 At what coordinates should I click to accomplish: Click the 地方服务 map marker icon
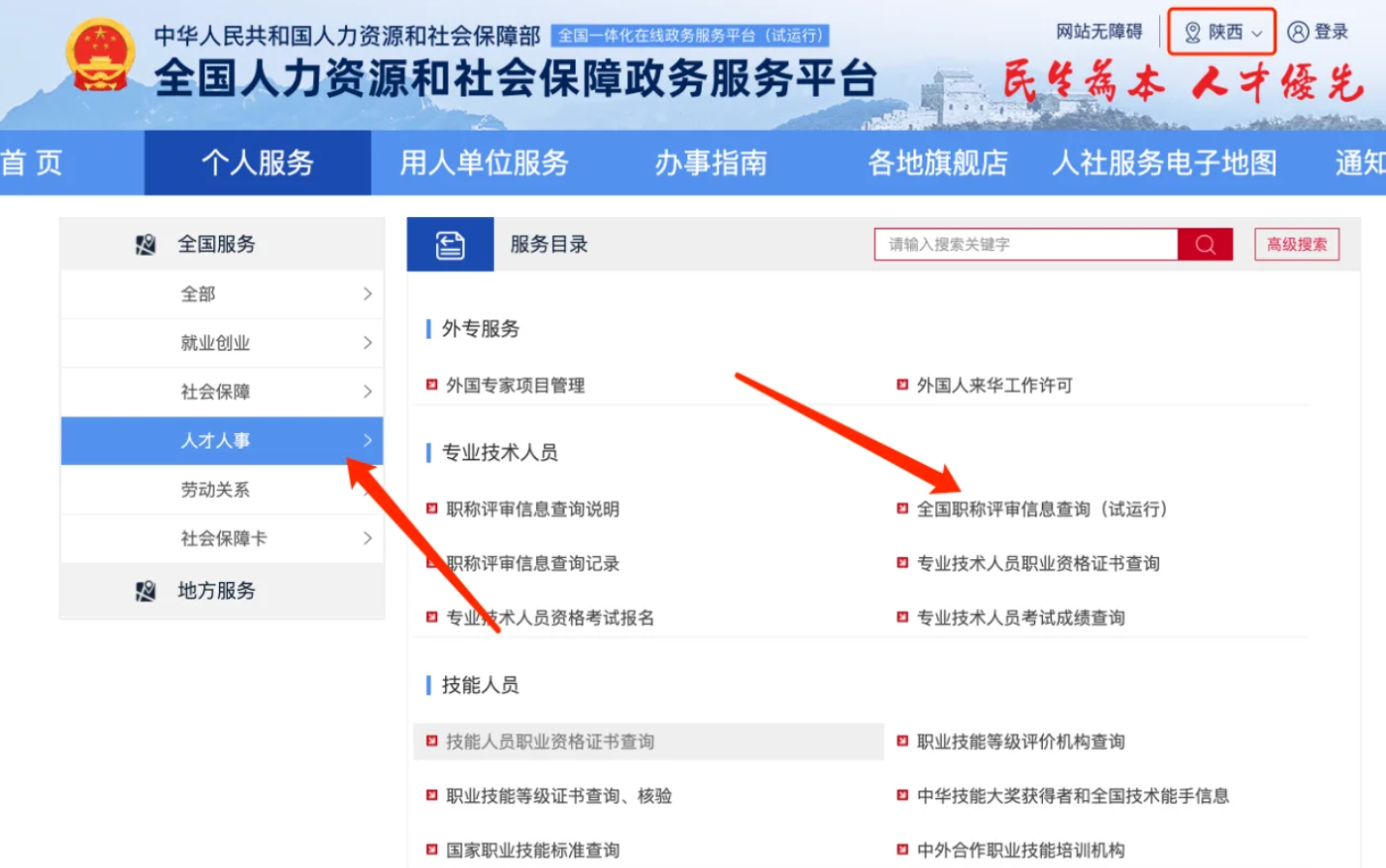click(x=146, y=590)
